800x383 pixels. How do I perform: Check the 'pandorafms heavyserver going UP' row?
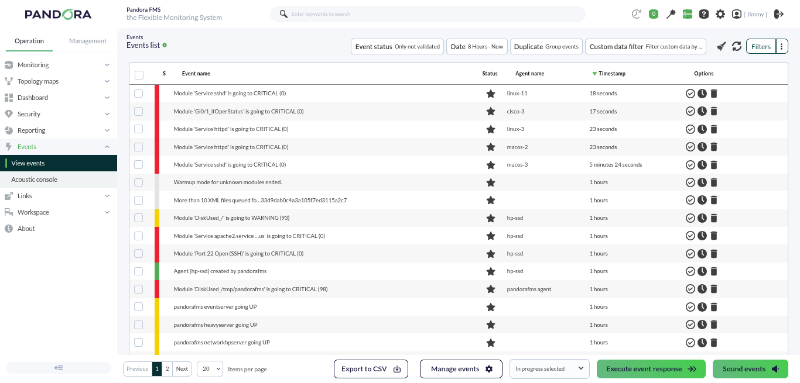click(x=139, y=324)
